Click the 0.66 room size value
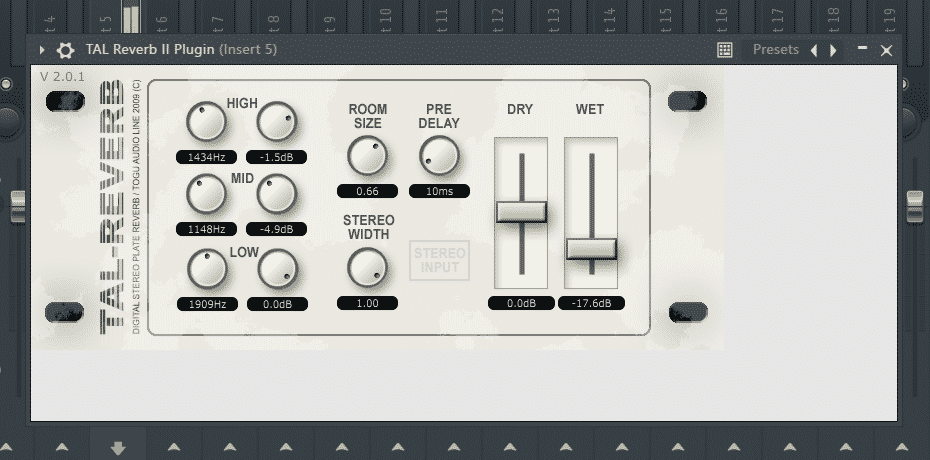This screenshot has width=930, height=460. coord(367,191)
